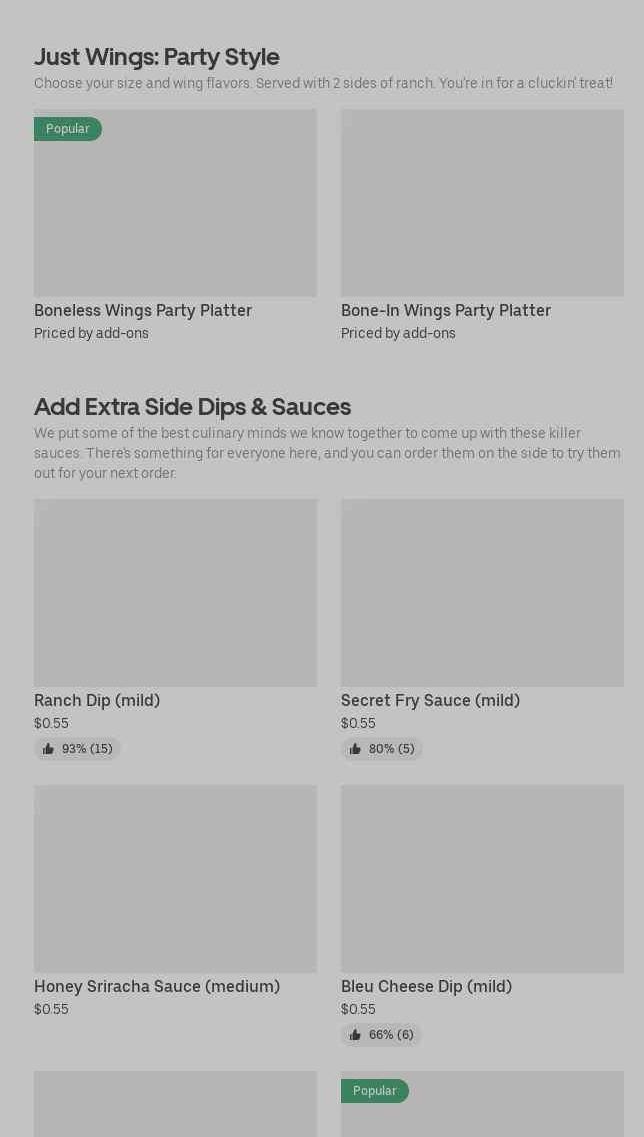This screenshot has height=1137, width=644.
Task: Click Ranch Dip (mild) name
Action: [97, 700]
